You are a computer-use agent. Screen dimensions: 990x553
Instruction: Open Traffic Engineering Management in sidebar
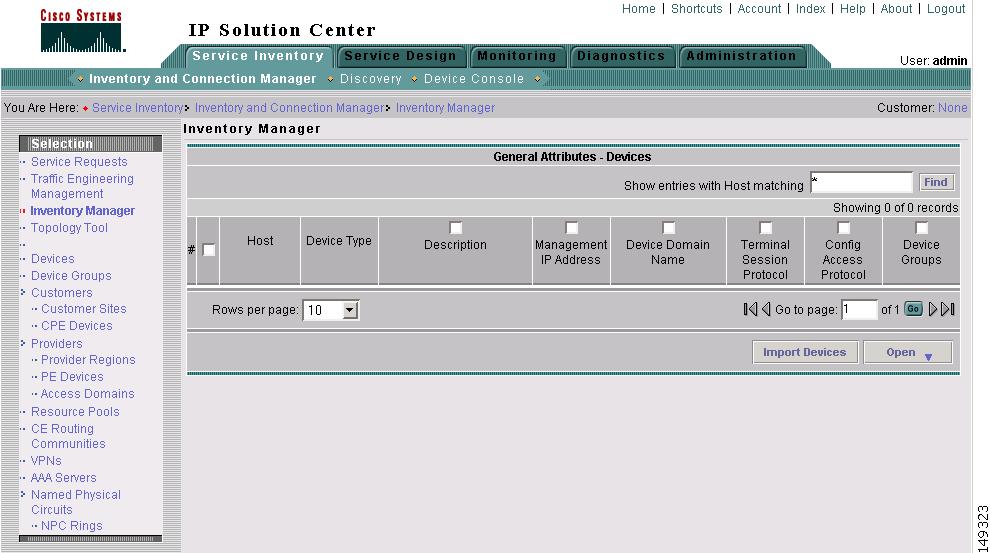coord(82,186)
